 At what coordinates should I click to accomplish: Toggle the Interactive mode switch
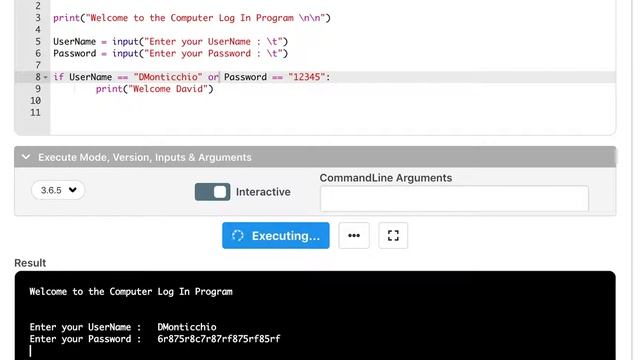212,192
